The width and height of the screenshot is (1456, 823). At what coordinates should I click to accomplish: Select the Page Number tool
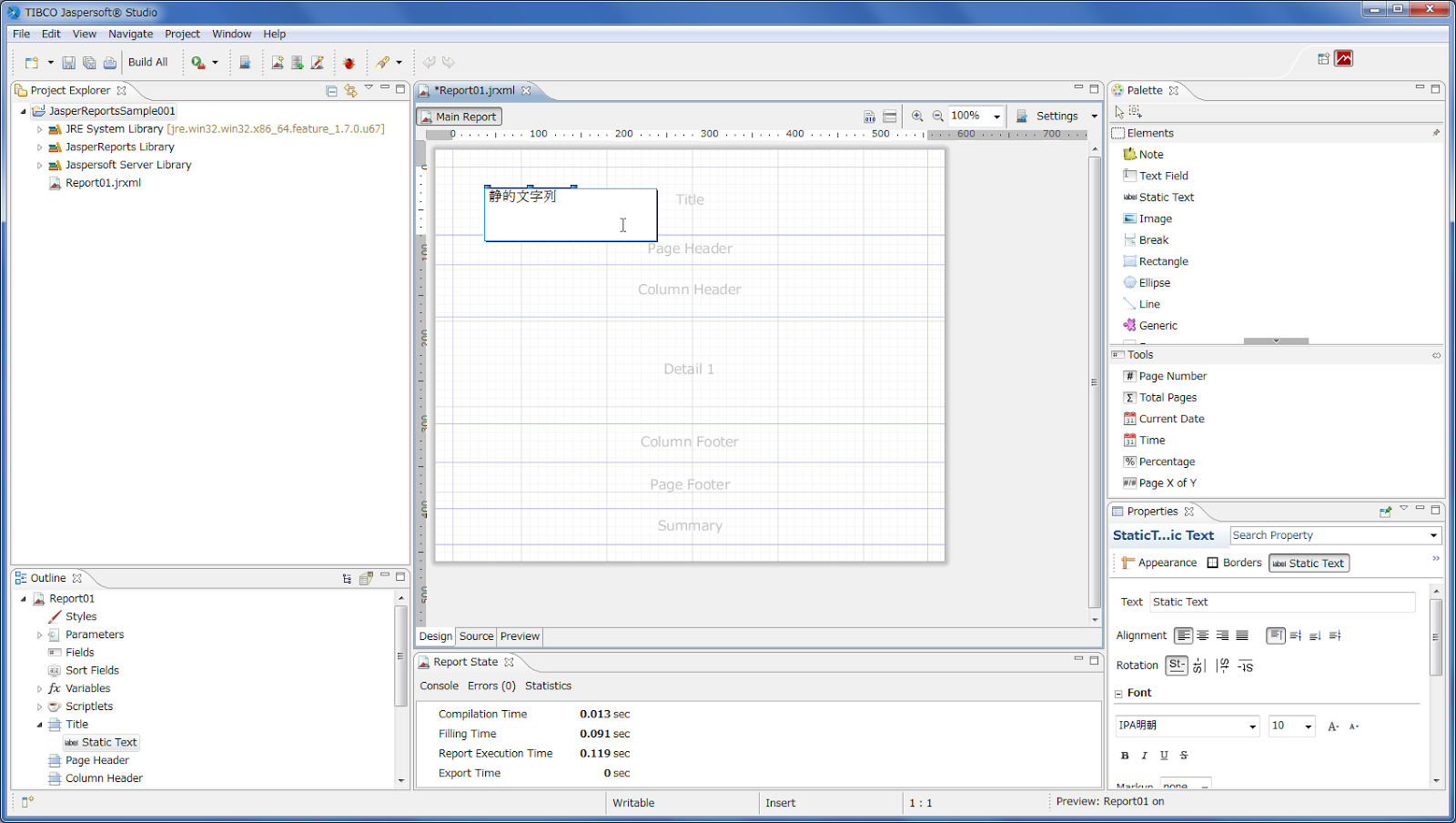pos(1165,376)
